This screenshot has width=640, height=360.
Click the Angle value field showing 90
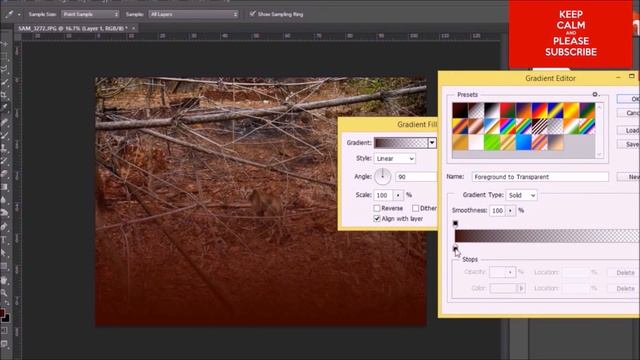pyautogui.click(x=416, y=177)
